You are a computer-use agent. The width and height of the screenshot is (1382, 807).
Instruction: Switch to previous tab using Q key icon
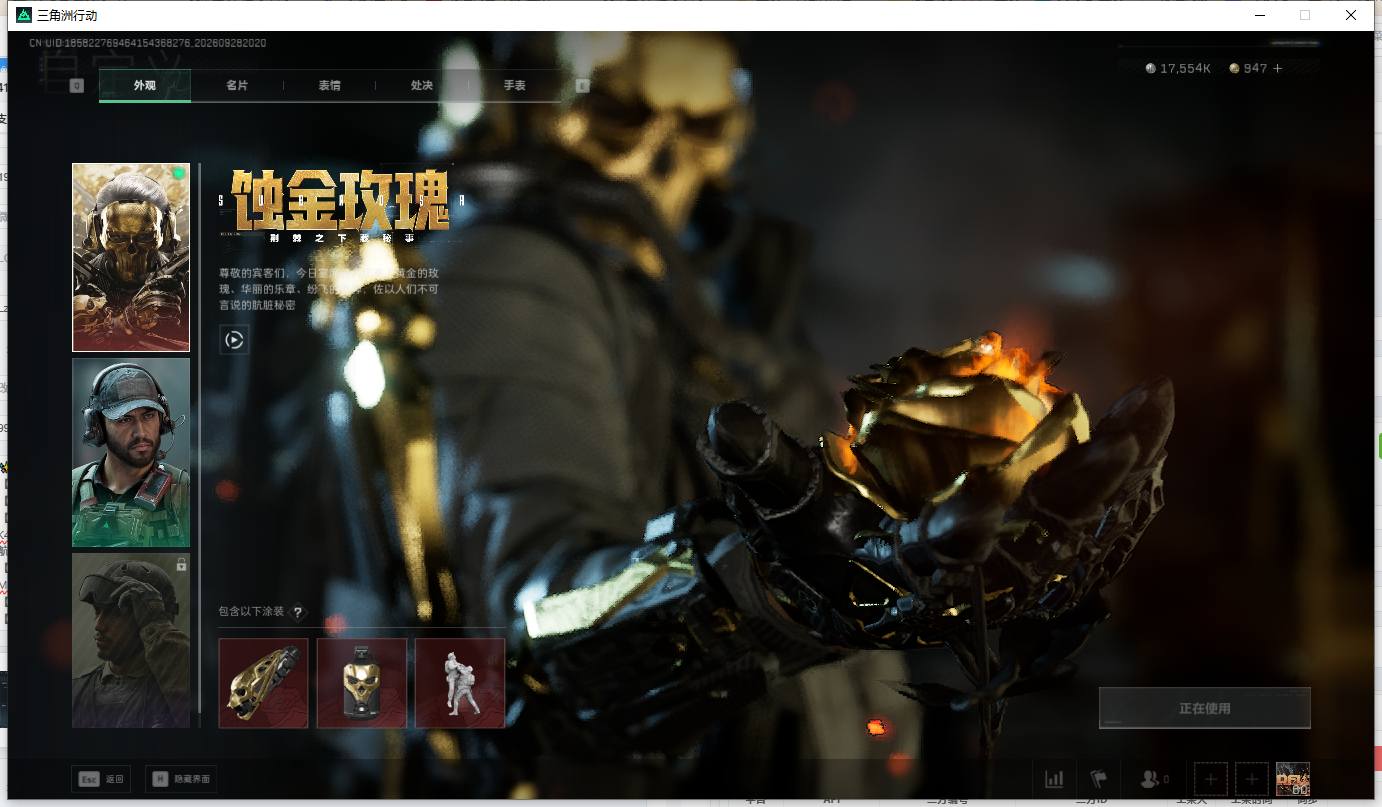[x=76, y=86]
